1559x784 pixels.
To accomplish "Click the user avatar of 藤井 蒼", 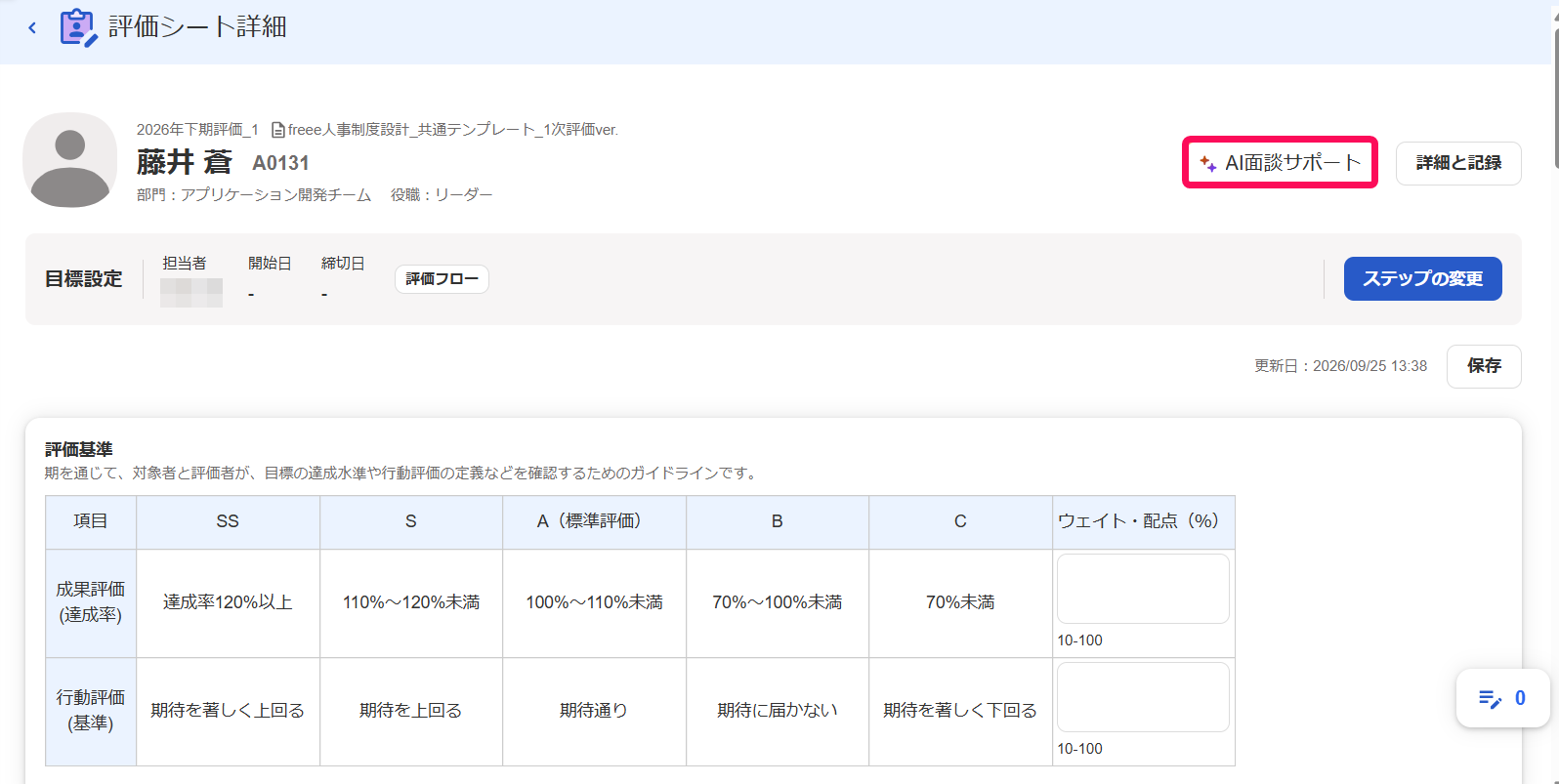I will tap(70, 160).
